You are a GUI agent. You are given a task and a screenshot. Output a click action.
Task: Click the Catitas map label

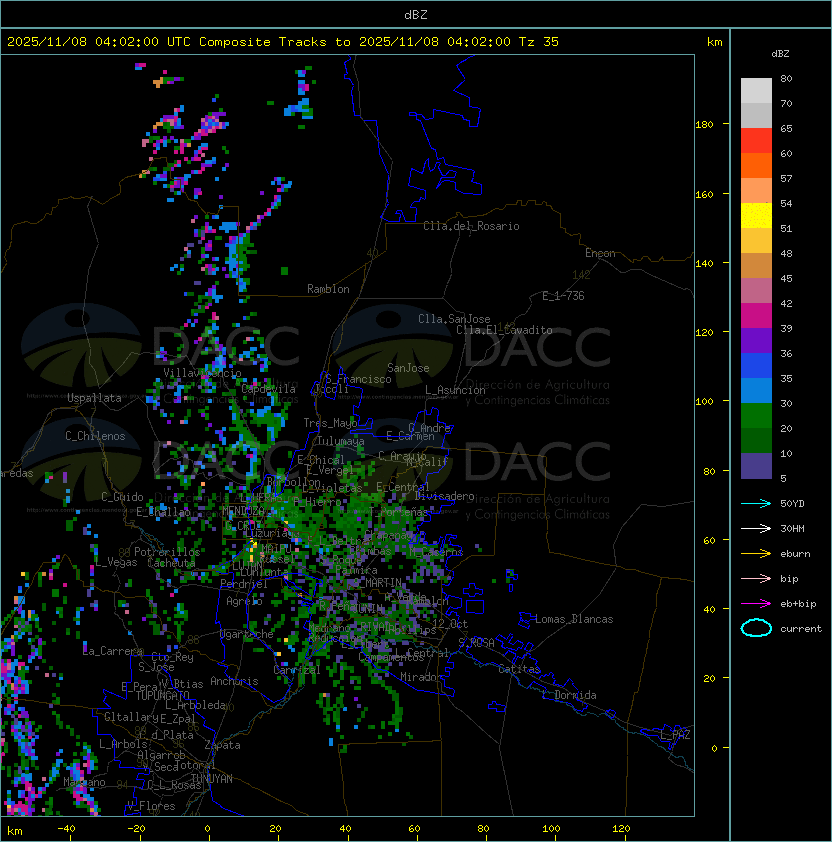(519, 669)
